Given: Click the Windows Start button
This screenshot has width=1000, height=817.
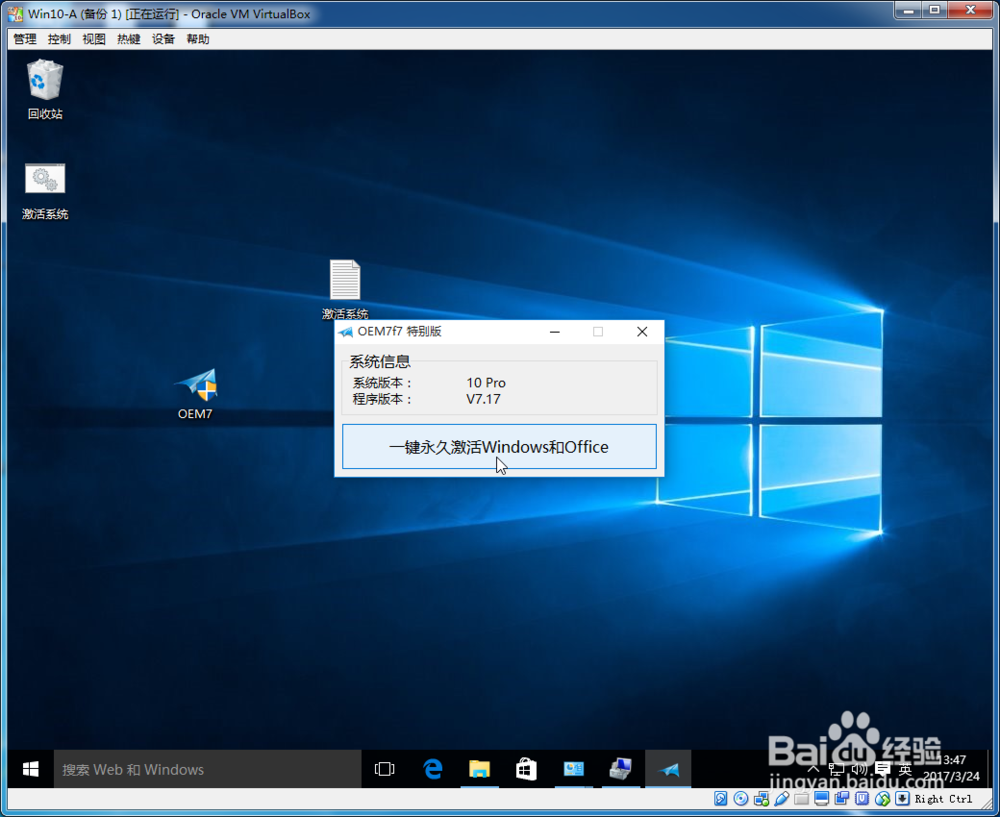Looking at the screenshot, I should click(x=29, y=768).
